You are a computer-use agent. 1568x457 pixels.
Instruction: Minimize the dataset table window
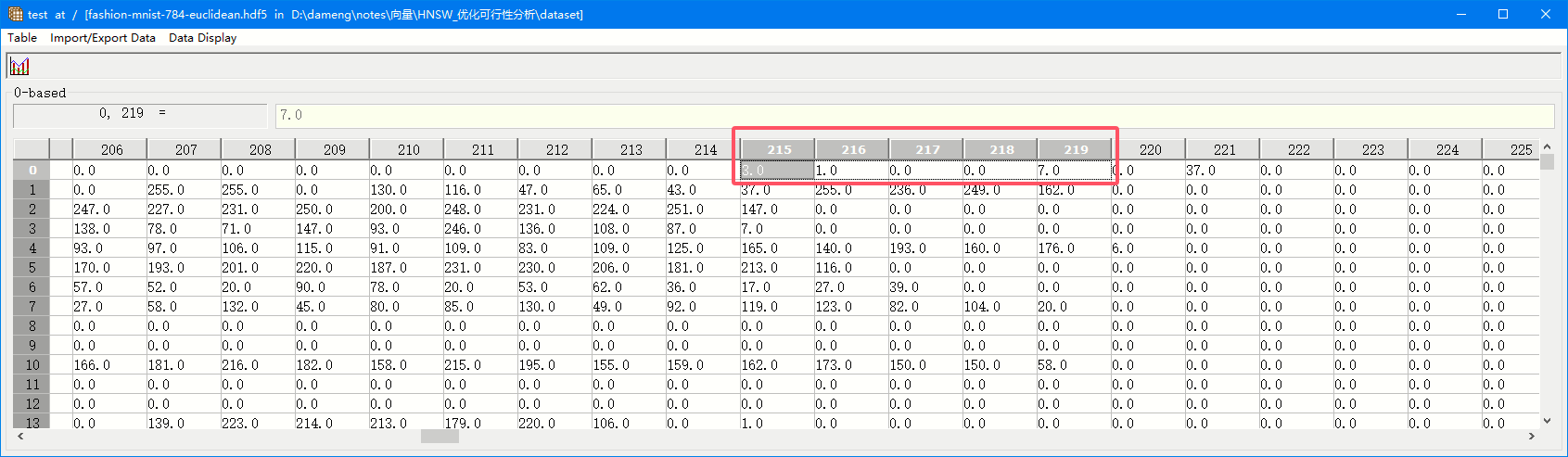tap(1461, 14)
